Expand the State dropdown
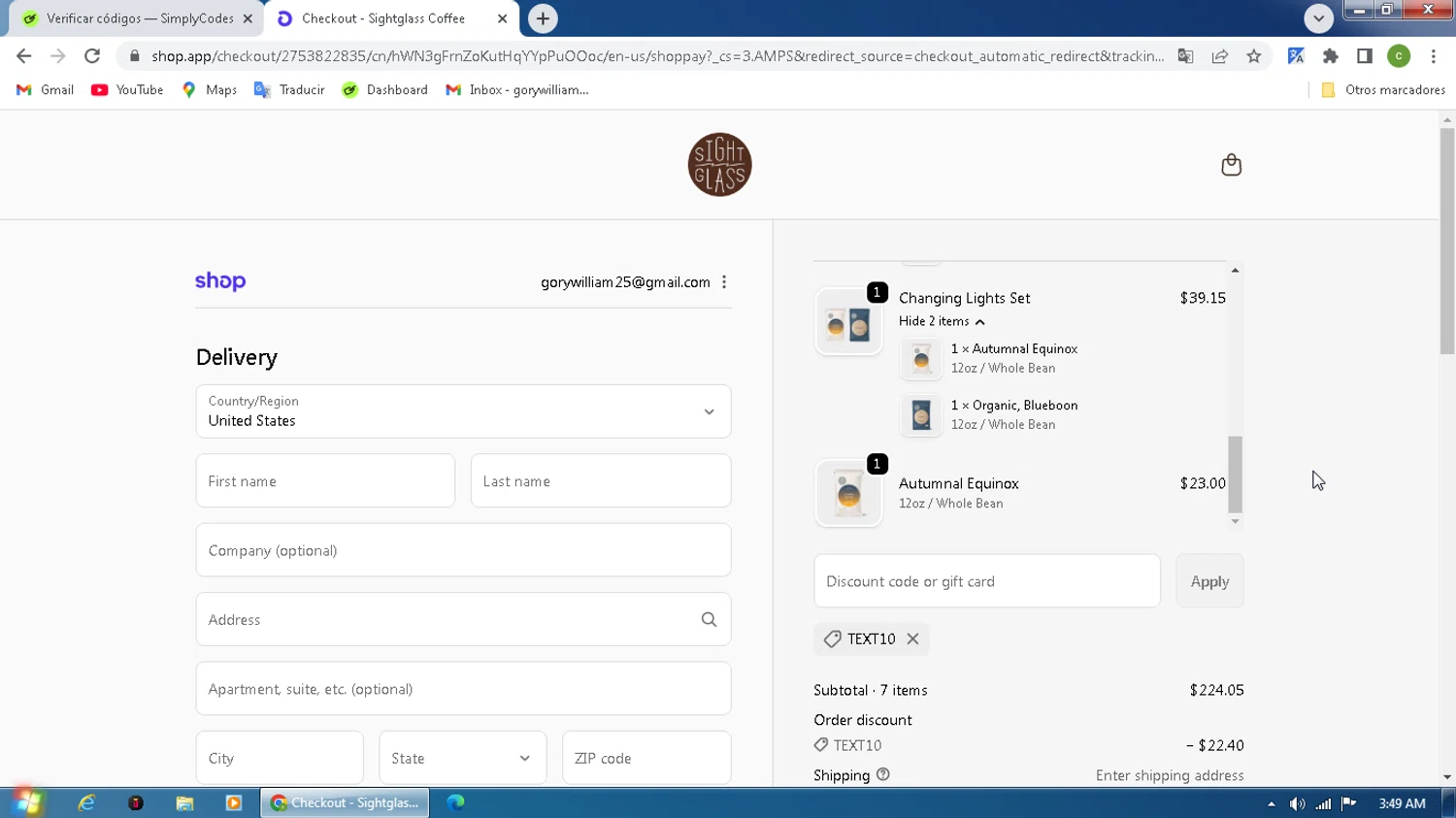1456x818 pixels. 462,758
